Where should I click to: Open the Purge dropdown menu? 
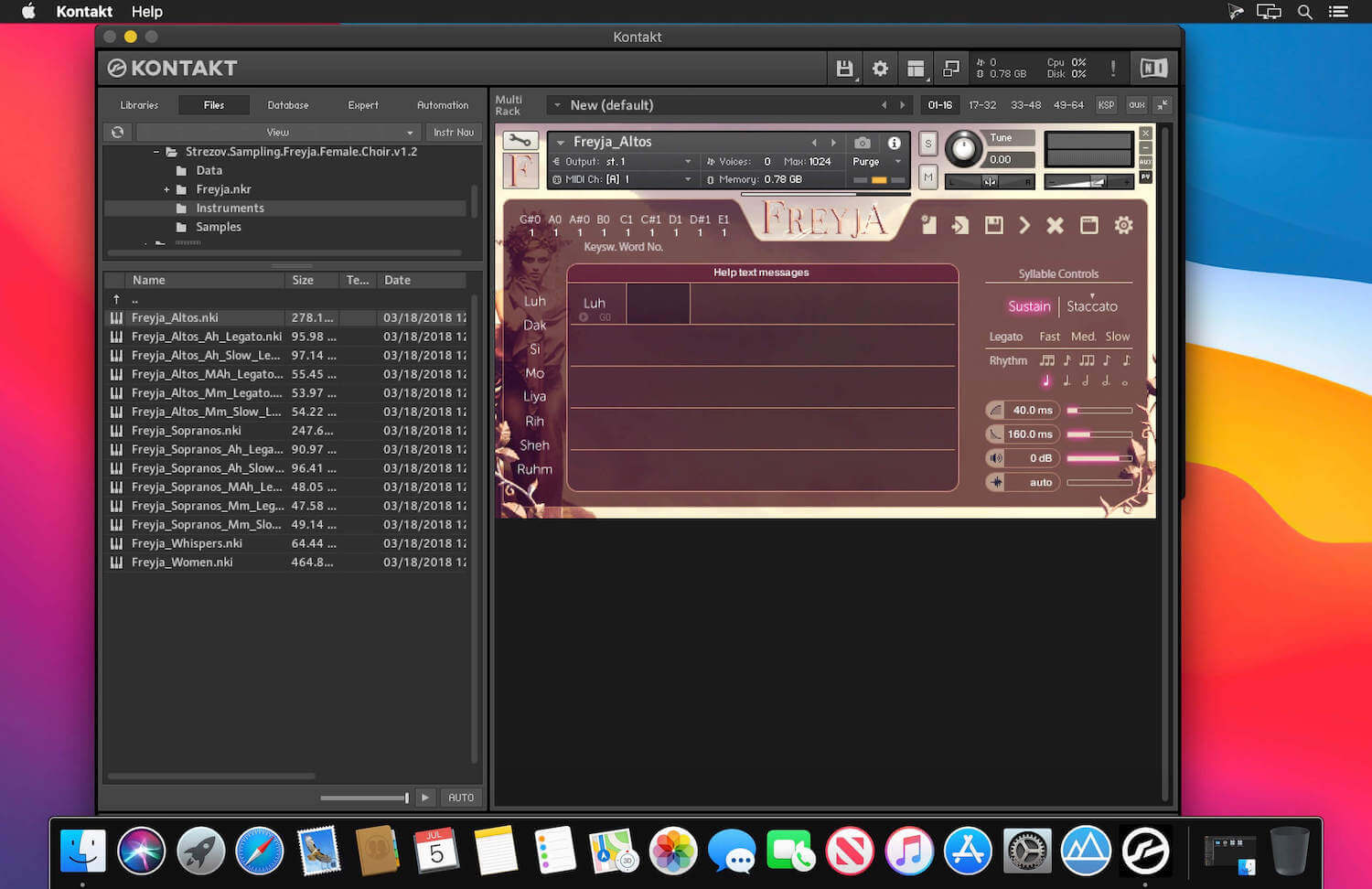877,162
